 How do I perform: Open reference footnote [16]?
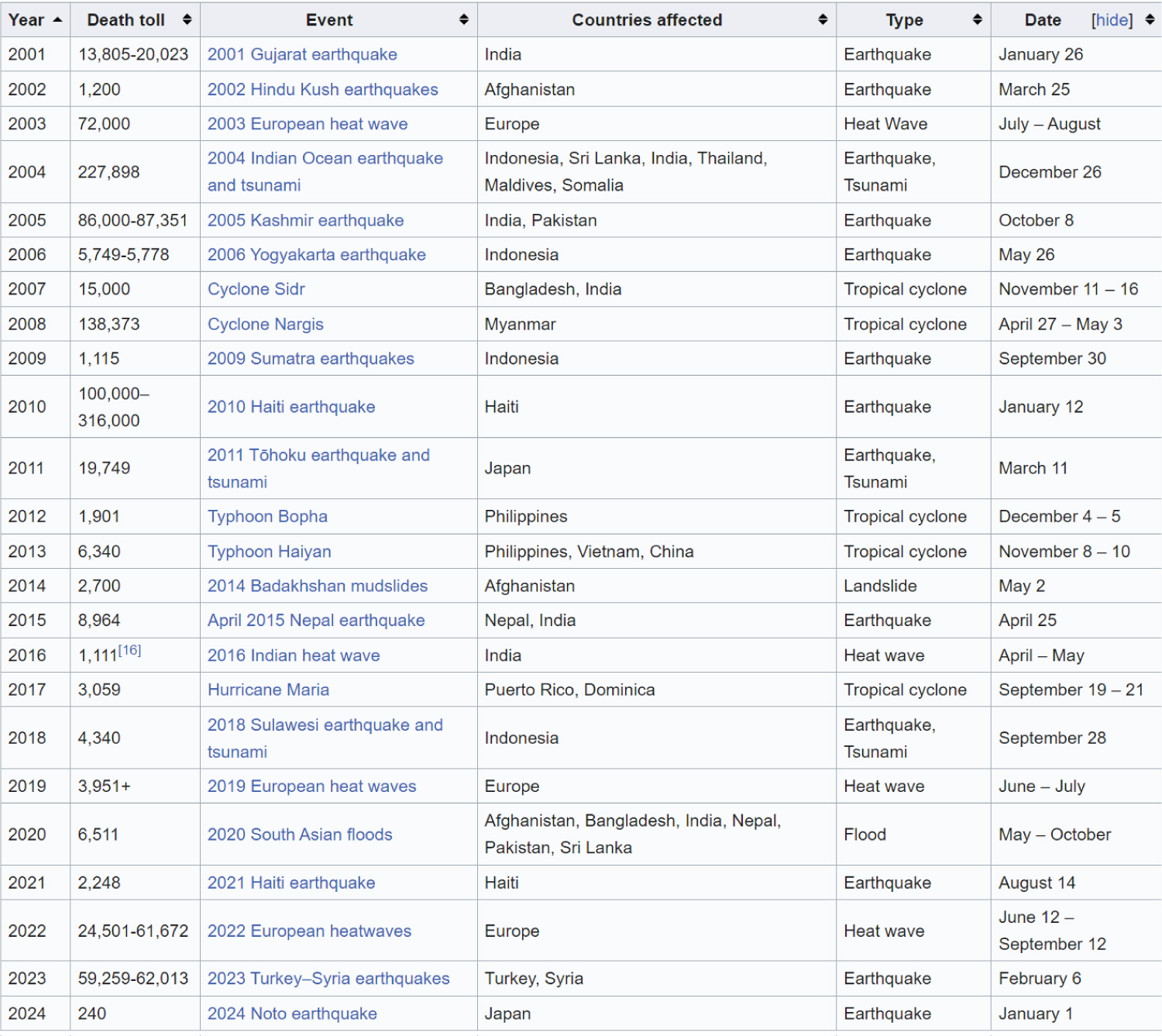click(129, 650)
